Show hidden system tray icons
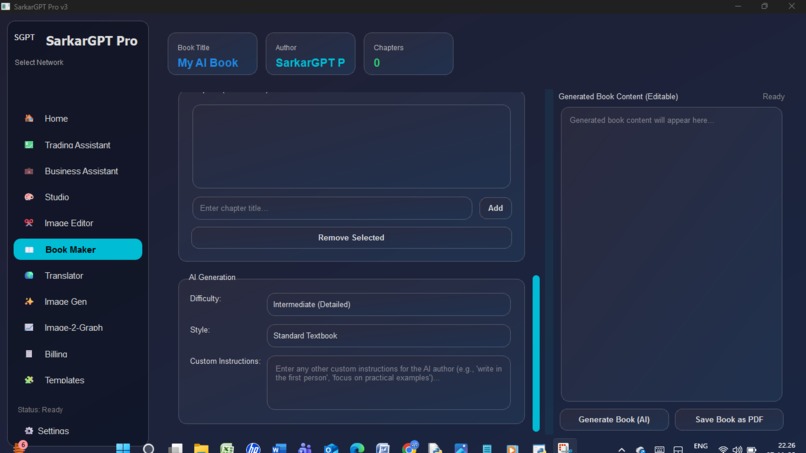Image resolution: width=806 pixels, height=453 pixels. click(x=621, y=449)
